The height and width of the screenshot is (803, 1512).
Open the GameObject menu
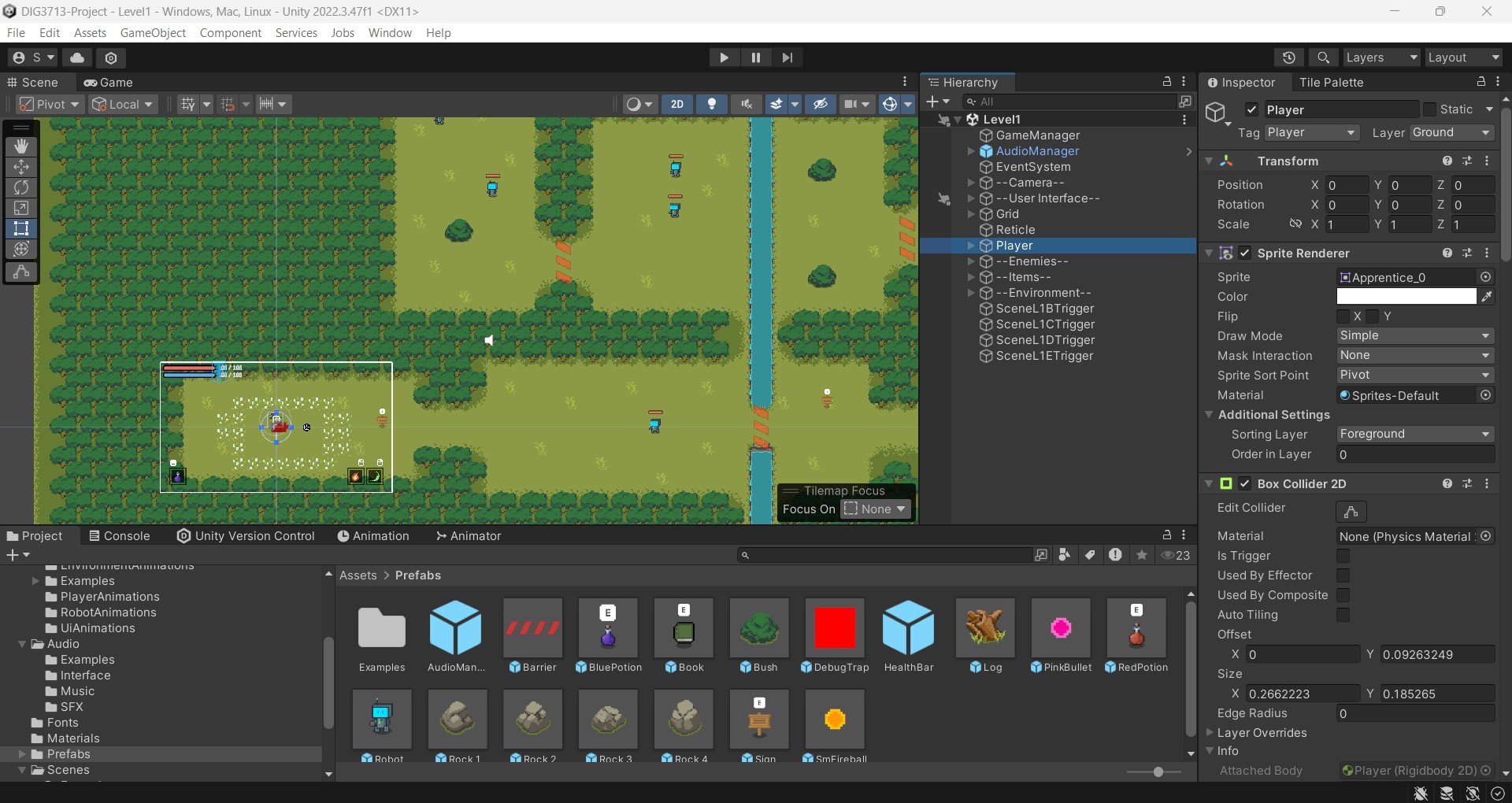[x=153, y=32]
